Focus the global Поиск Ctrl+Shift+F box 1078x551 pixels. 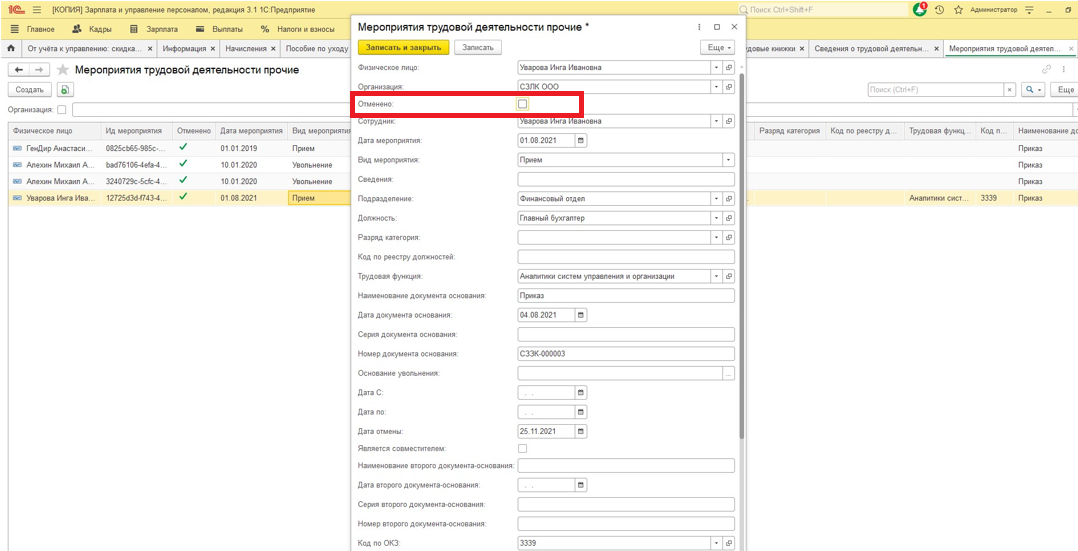click(822, 10)
